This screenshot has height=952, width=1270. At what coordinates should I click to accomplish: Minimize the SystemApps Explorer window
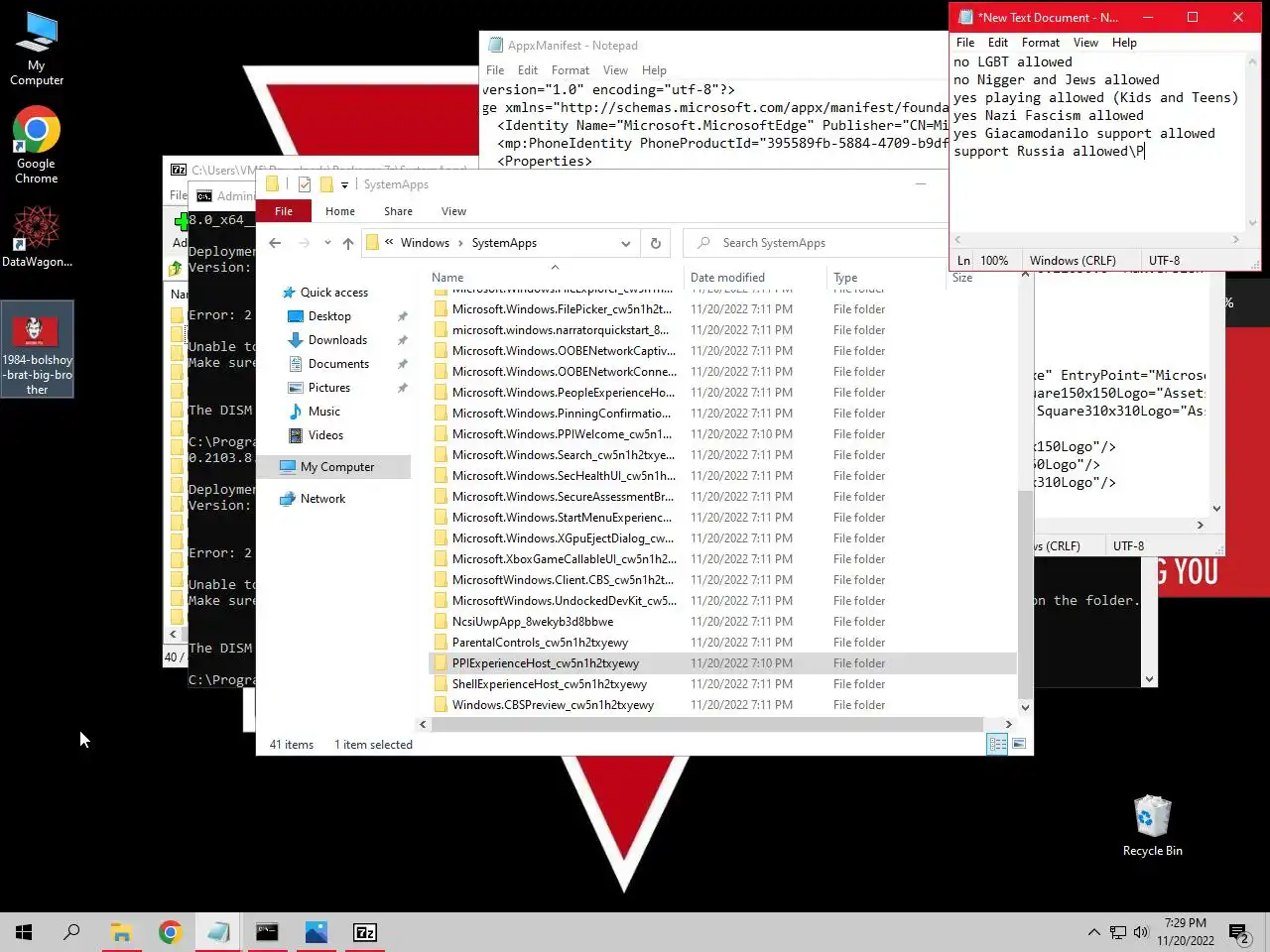click(x=920, y=184)
